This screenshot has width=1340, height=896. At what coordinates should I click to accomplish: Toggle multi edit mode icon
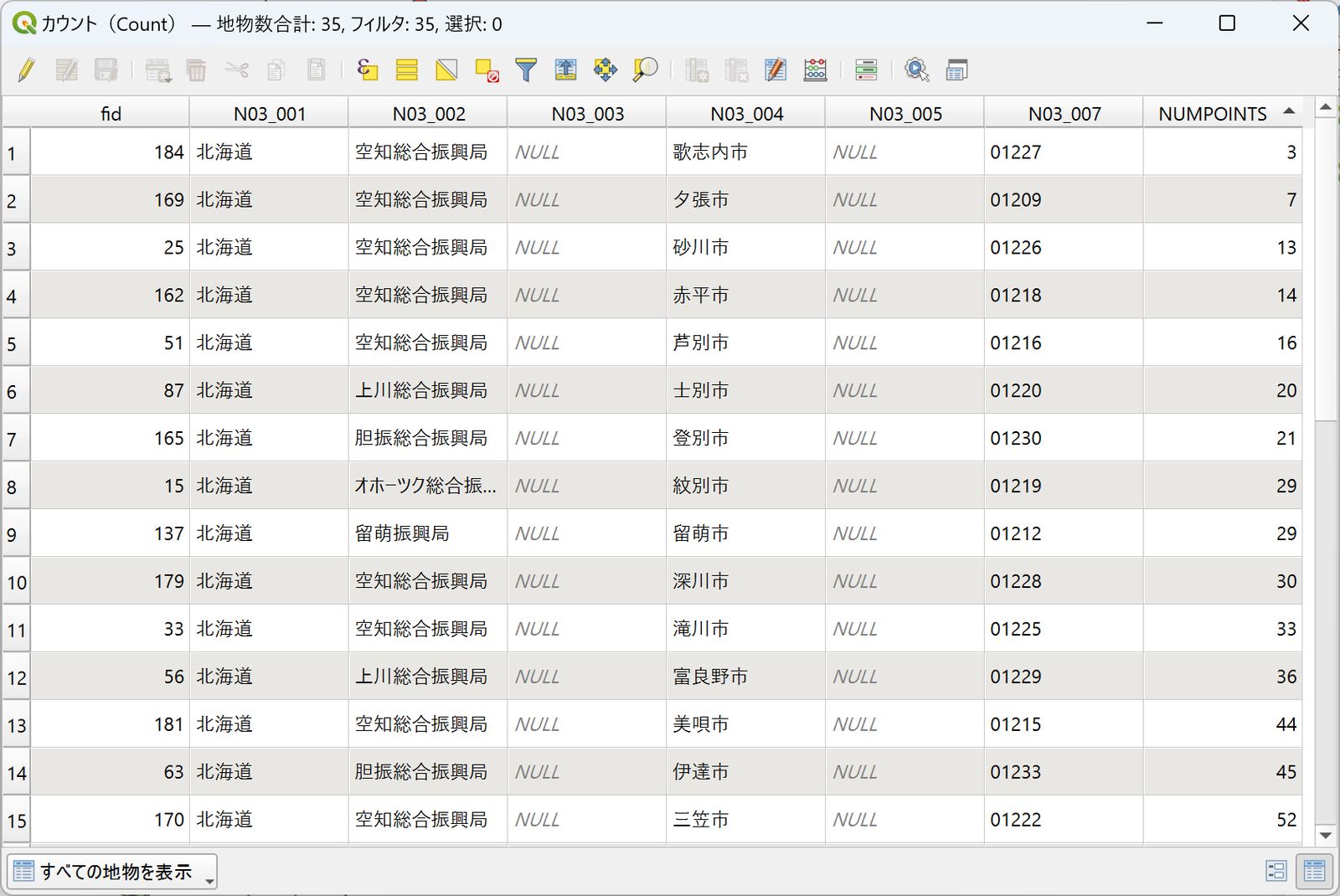coord(66,70)
